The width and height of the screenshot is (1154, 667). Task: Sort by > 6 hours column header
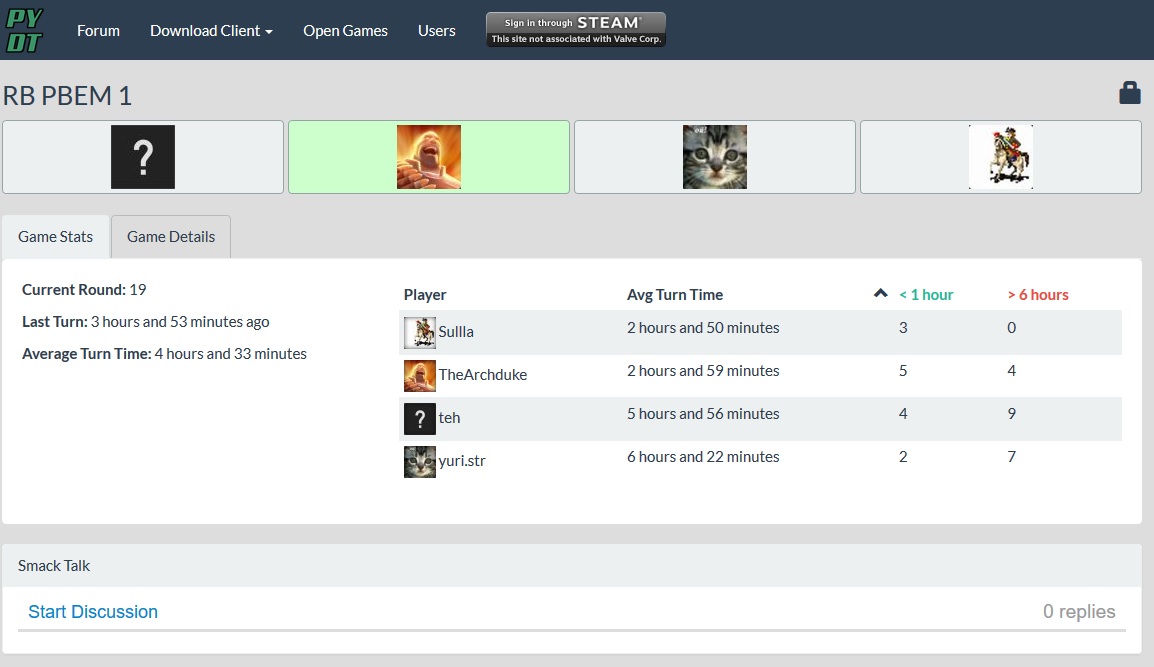(x=1037, y=295)
